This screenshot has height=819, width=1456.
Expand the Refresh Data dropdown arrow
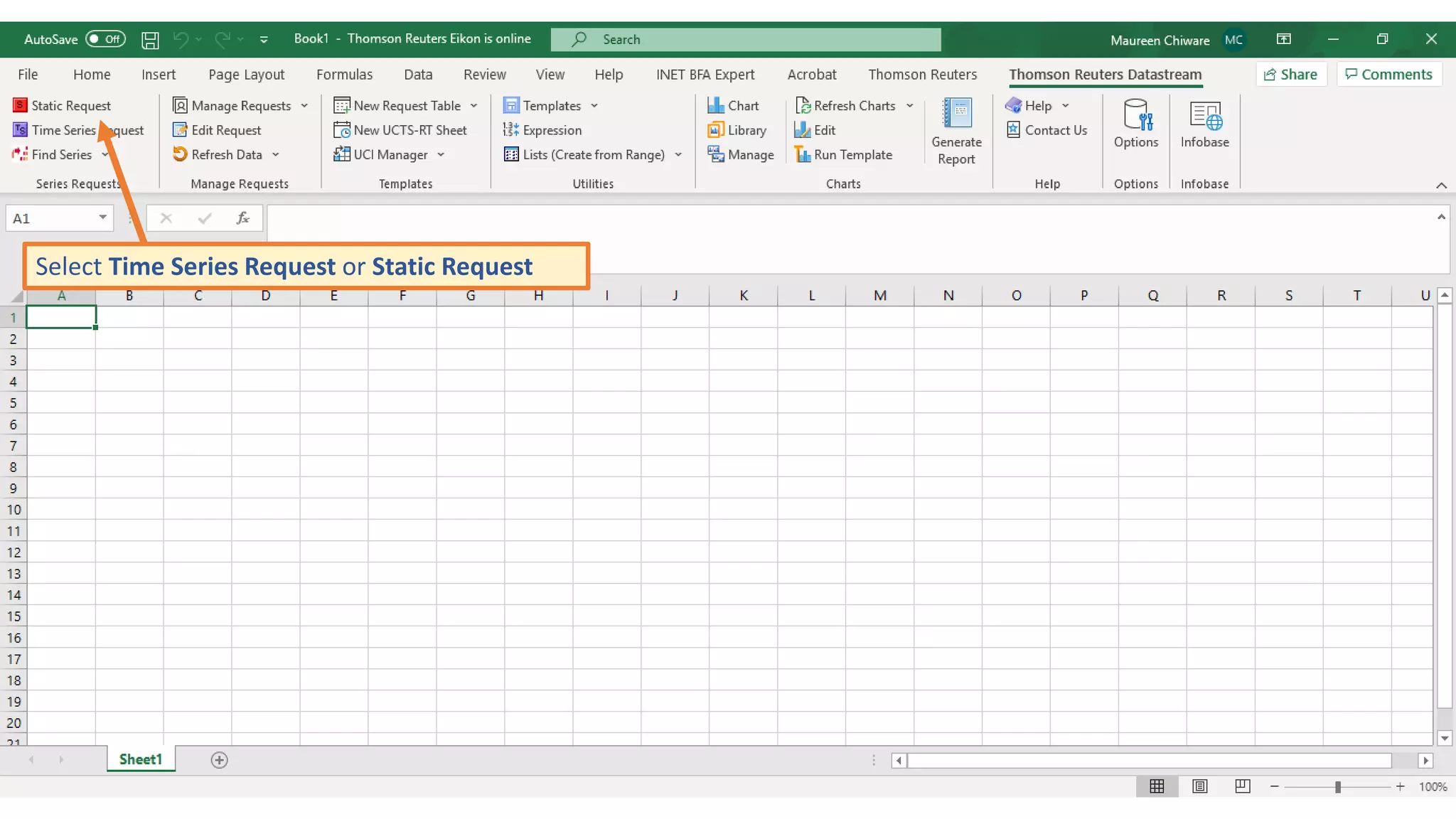(276, 154)
